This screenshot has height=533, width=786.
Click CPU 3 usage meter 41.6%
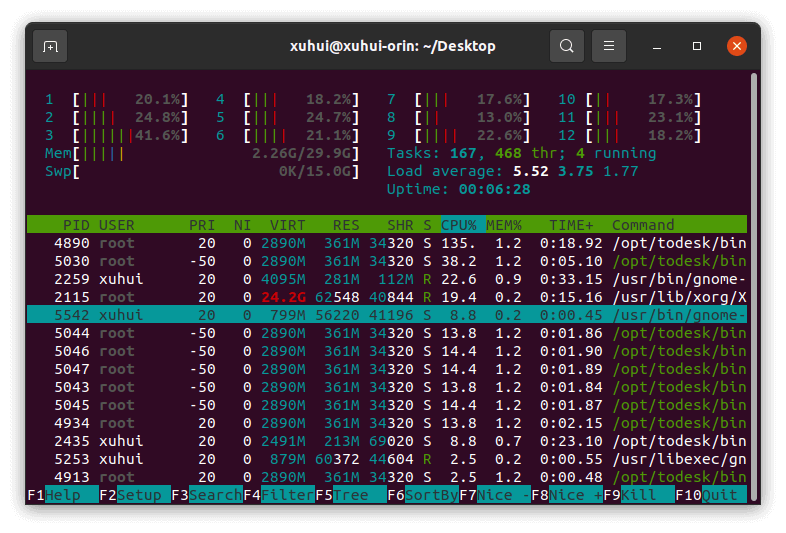coord(116,135)
